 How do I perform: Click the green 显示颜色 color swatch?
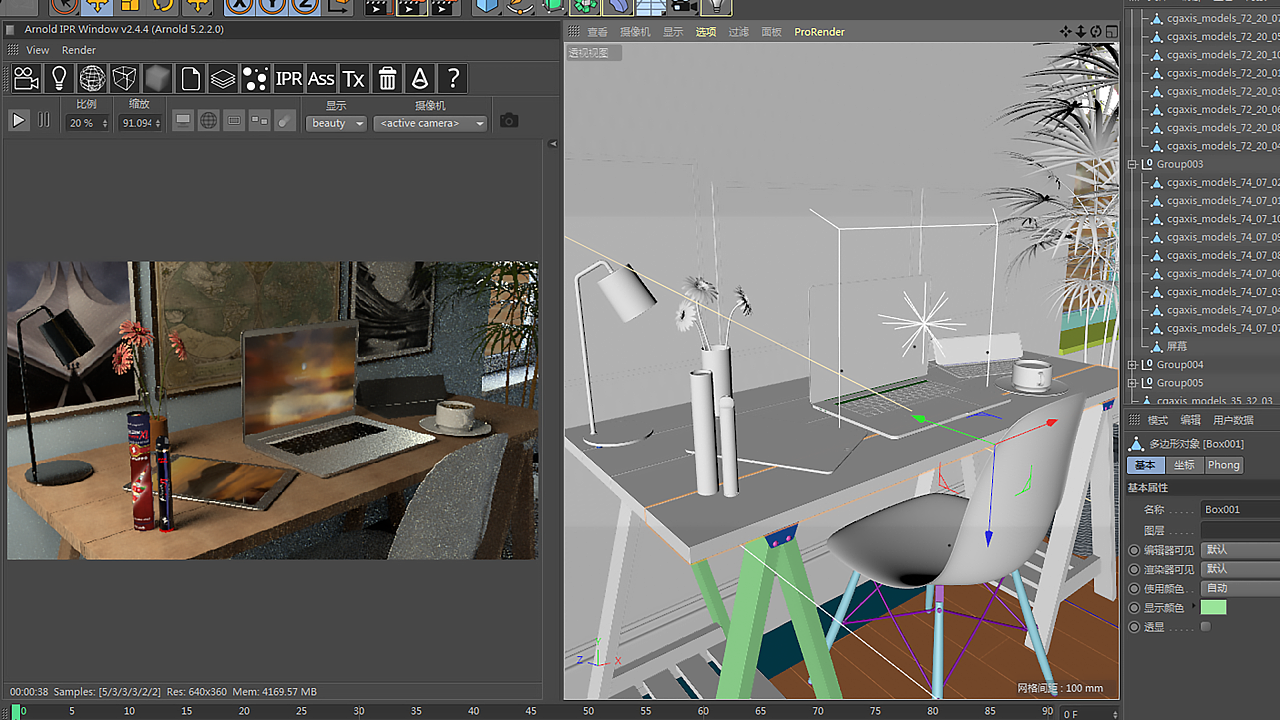[x=1213, y=607]
